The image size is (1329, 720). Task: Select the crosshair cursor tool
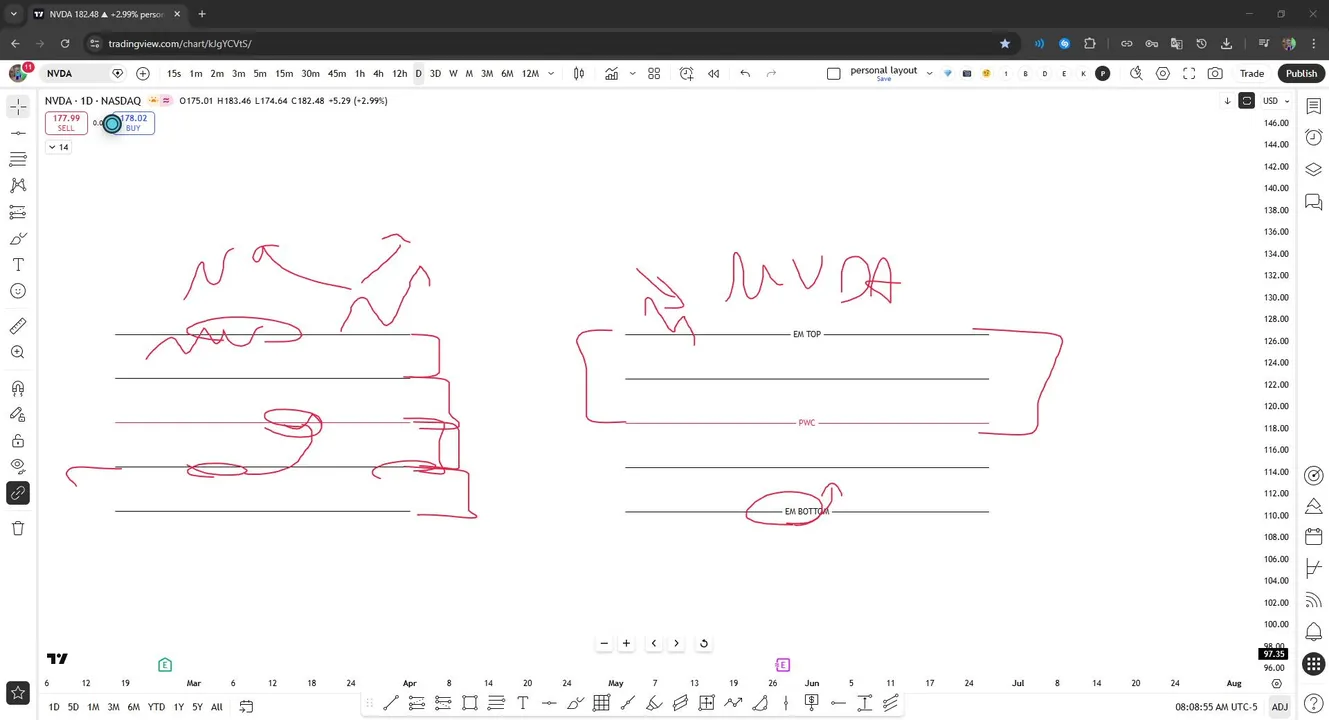tap(18, 106)
